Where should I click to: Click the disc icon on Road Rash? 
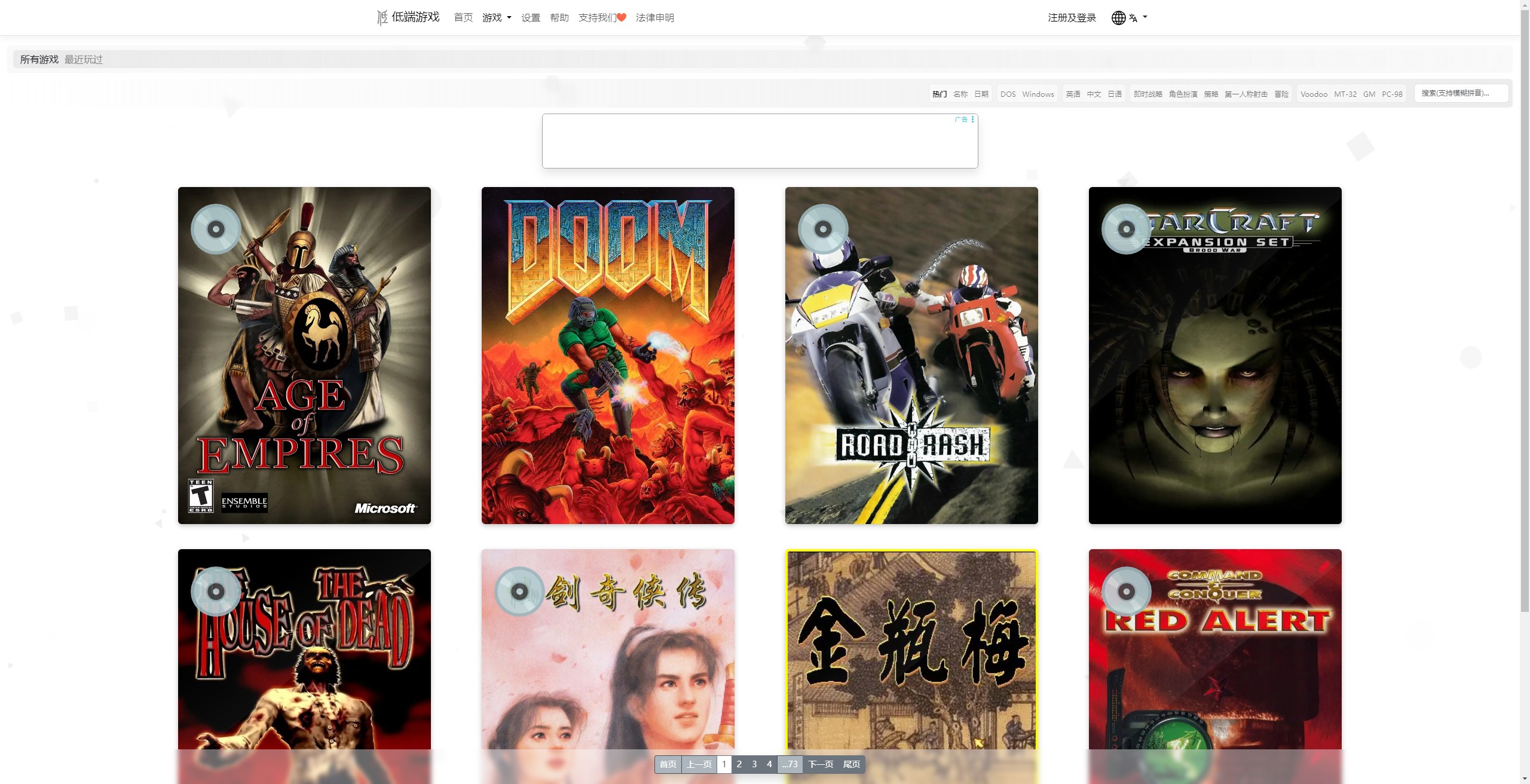pos(823,229)
